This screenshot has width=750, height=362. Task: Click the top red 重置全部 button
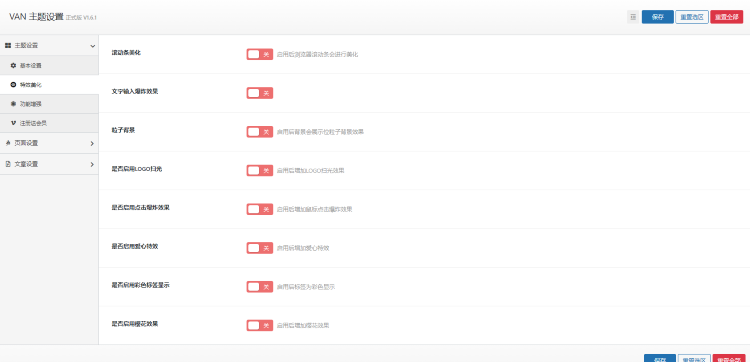(727, 17)
